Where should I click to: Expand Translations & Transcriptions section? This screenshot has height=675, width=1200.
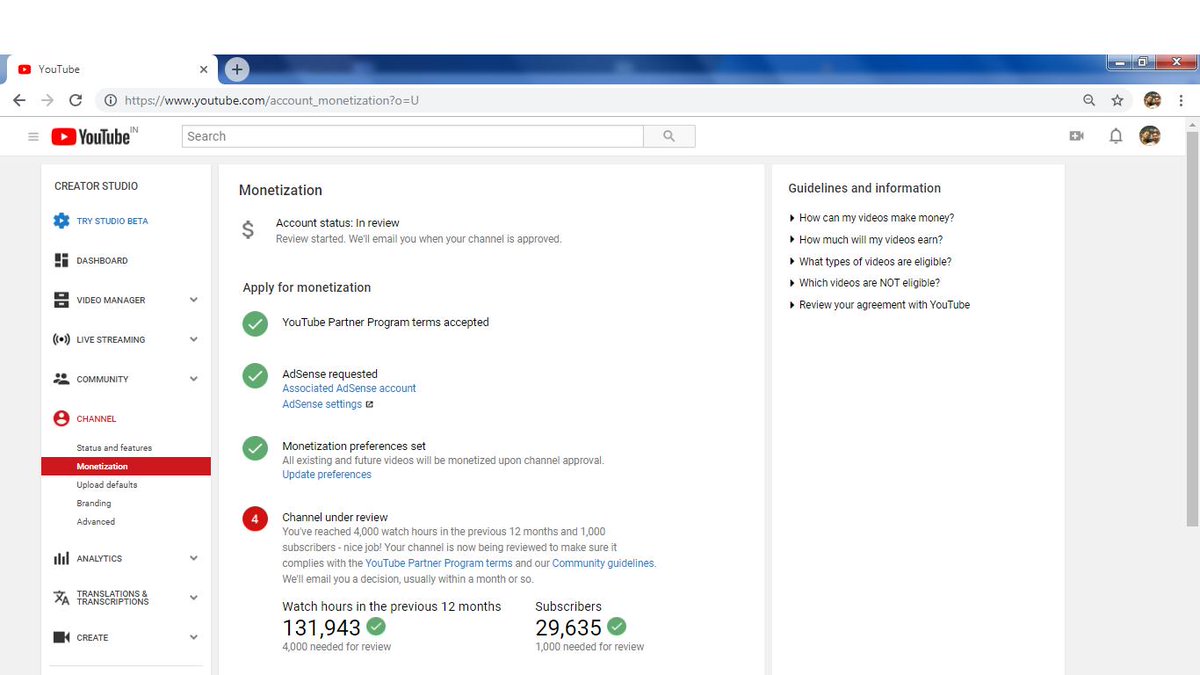[193, 598]
